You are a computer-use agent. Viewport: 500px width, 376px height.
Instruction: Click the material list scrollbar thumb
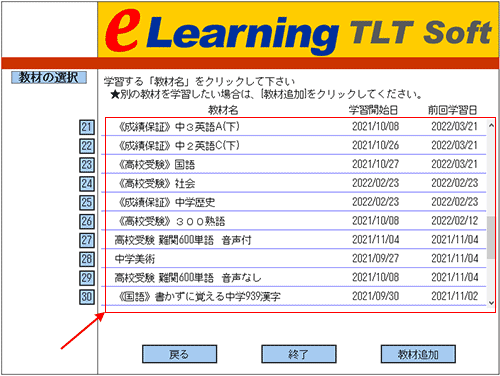coord(491,237)
